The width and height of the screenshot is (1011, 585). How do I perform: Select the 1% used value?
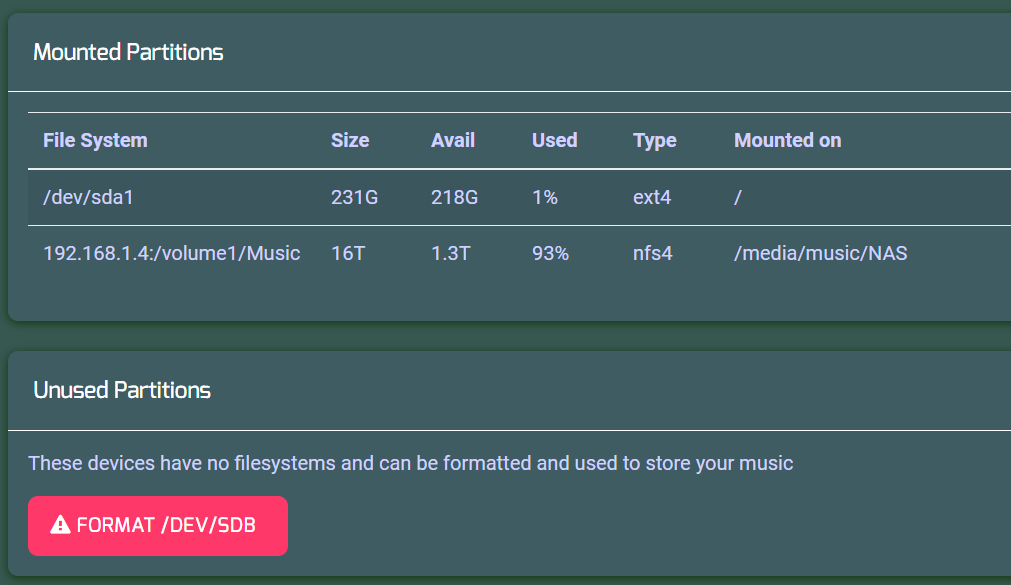tap(545, 197)
